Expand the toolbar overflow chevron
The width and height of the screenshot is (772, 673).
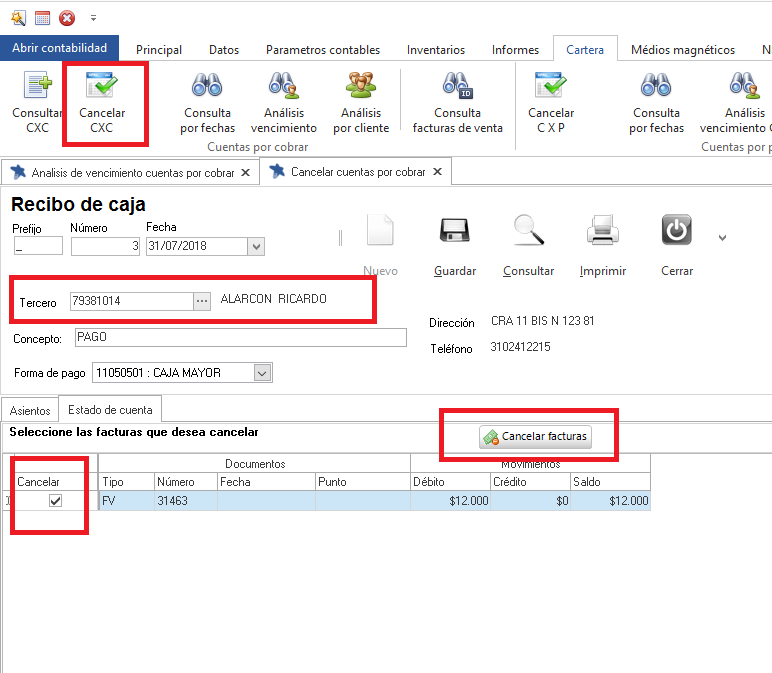pos(723,238)
